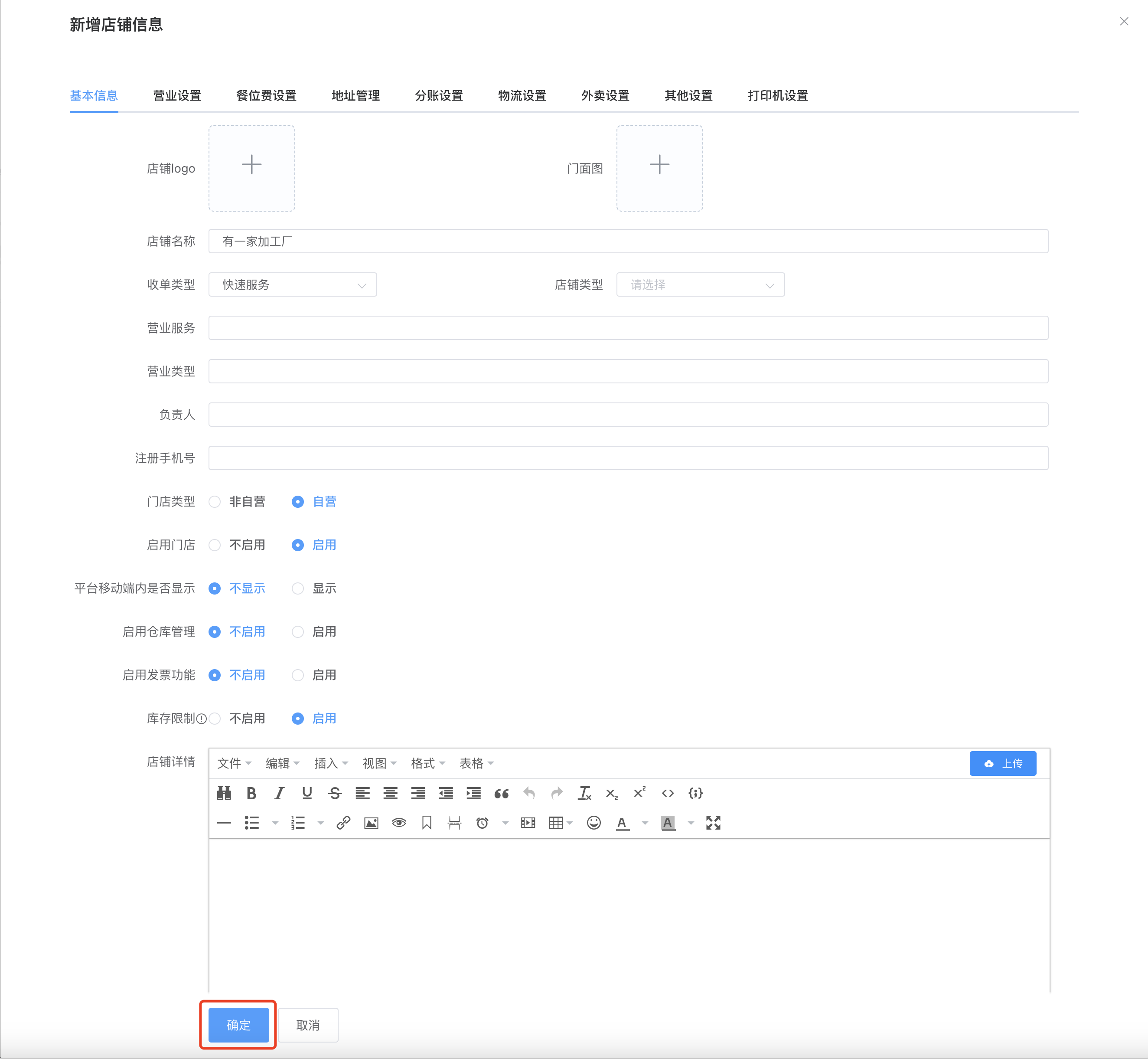This screenshot has width=1148, height=1059.
Task: Insert an emoticon in the description
Action: [593, 823]
